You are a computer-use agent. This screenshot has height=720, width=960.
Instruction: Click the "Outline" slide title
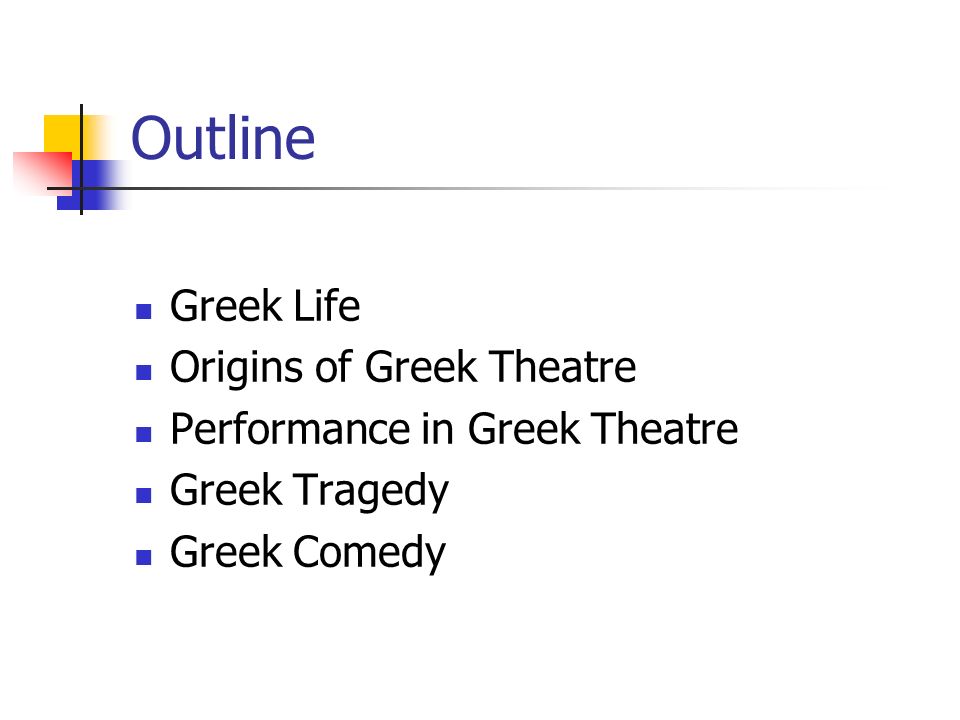click(223, 138)
